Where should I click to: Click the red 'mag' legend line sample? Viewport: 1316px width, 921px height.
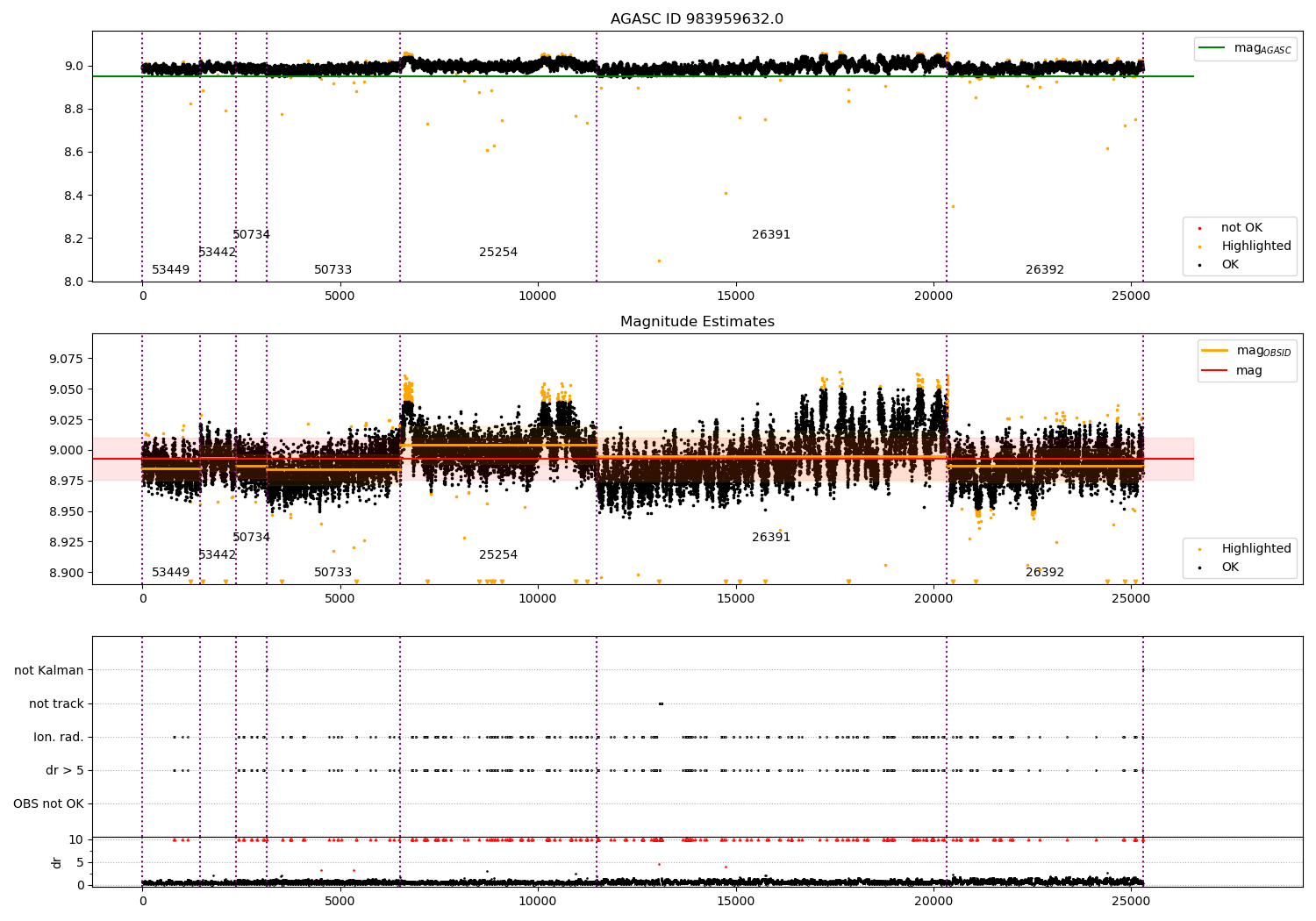pos(1214,371)
